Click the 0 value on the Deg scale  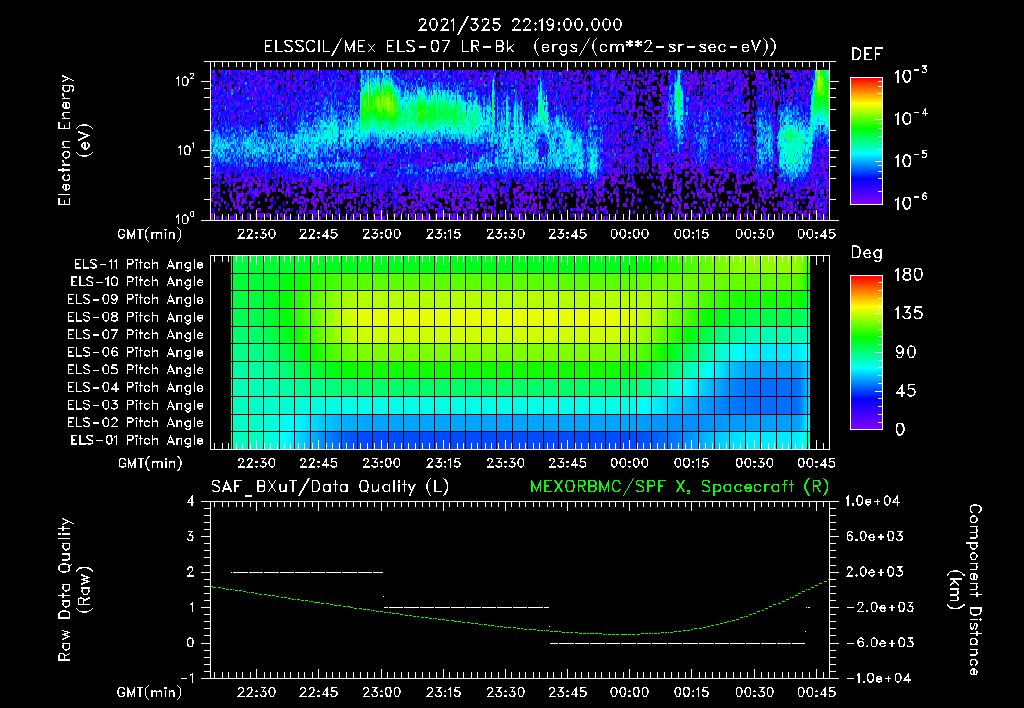900,430
